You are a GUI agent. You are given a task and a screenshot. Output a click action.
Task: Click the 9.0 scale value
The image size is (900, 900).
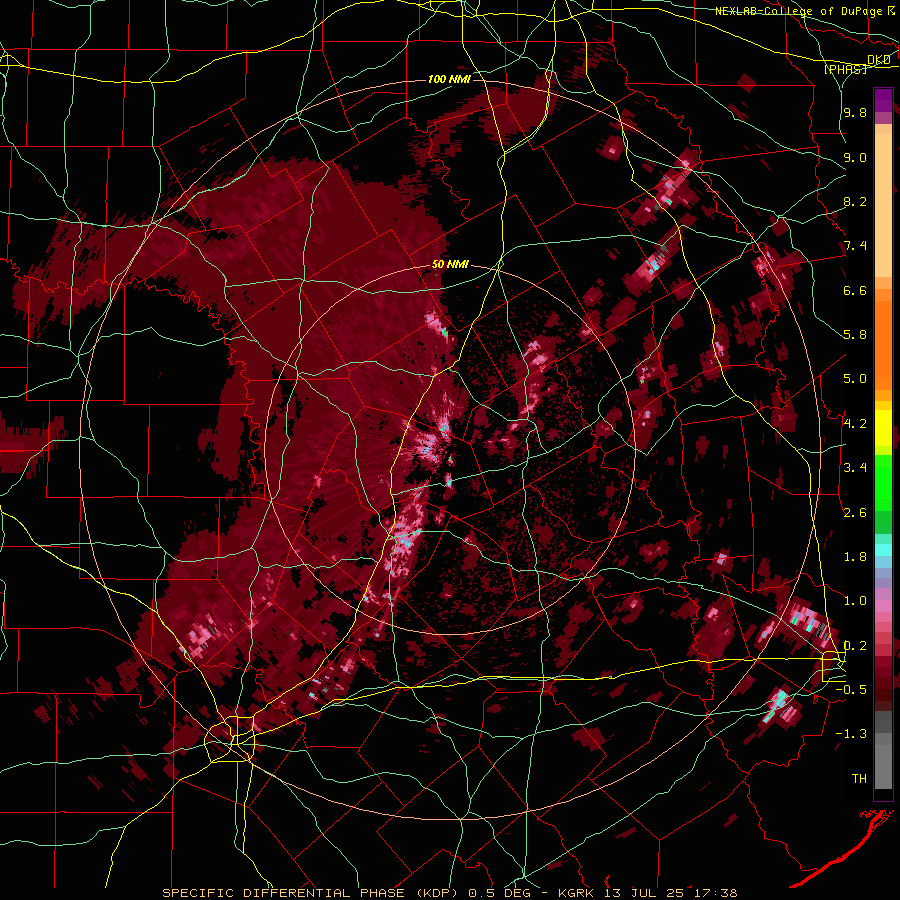pyautogui.click(x=855, y=157)
